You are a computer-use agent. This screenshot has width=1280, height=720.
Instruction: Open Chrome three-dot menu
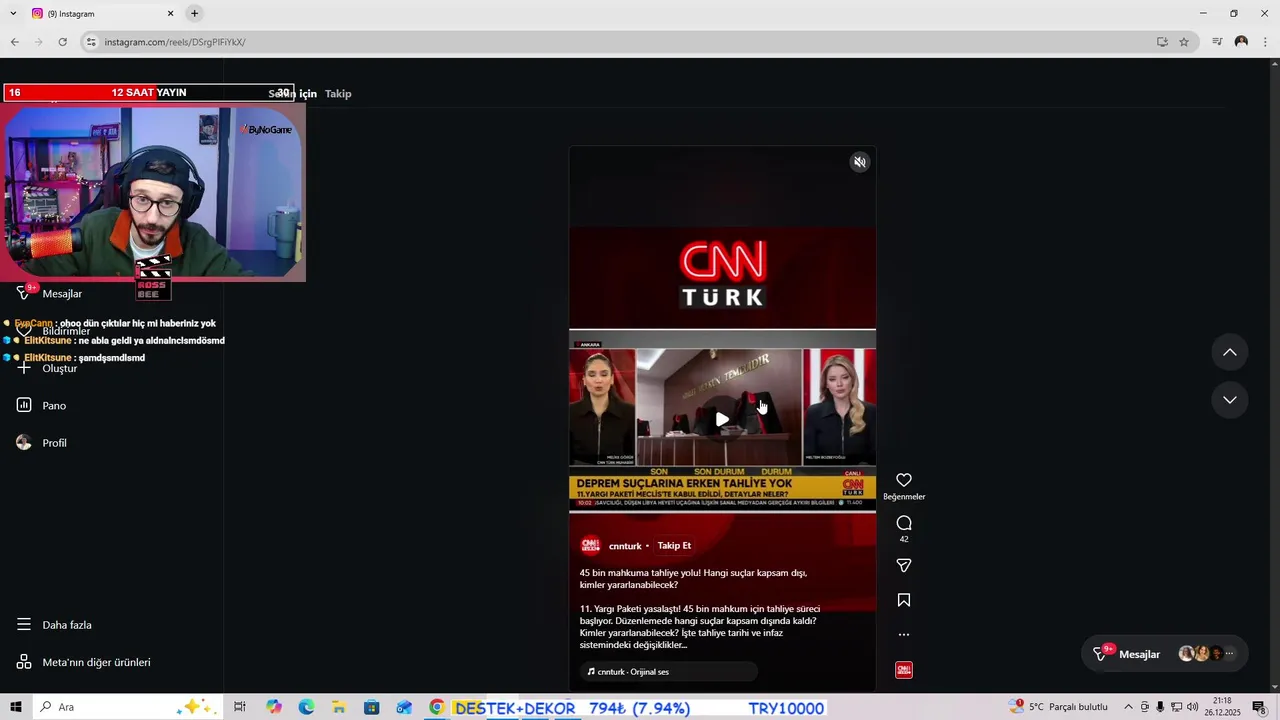click(x=1266, y=42)
